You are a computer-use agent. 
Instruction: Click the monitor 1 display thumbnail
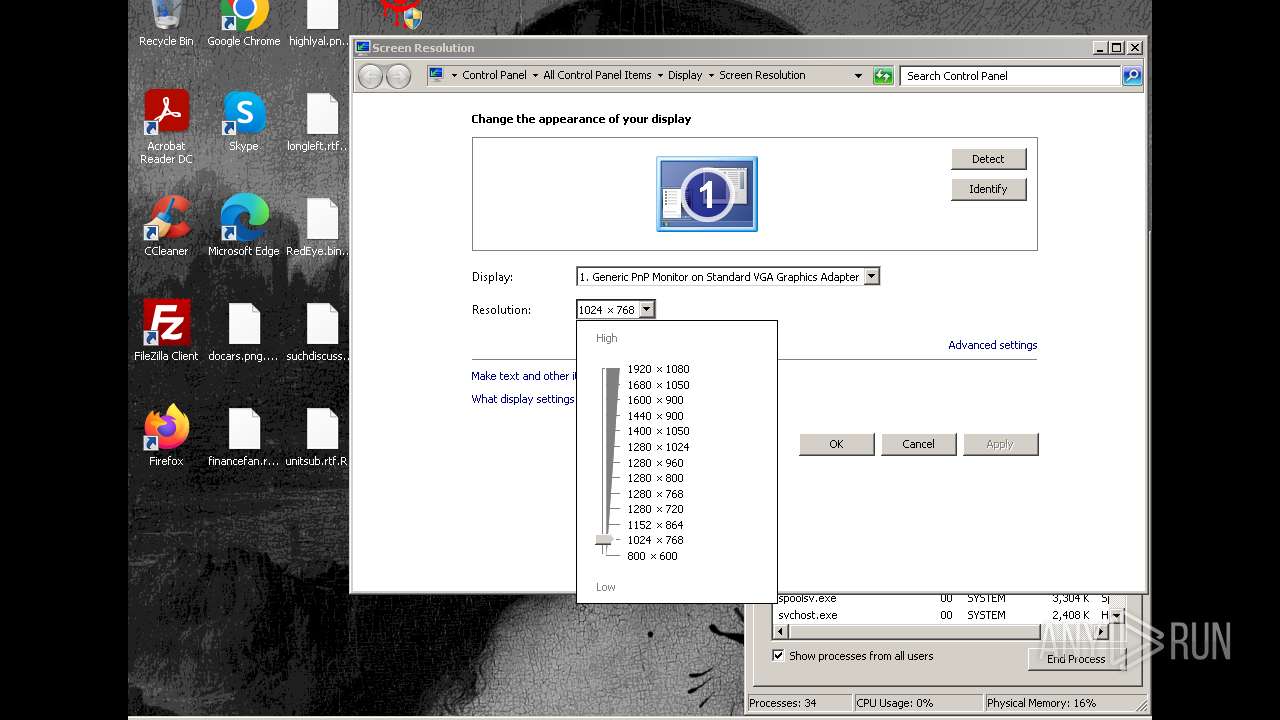click(x=707, y=194)
